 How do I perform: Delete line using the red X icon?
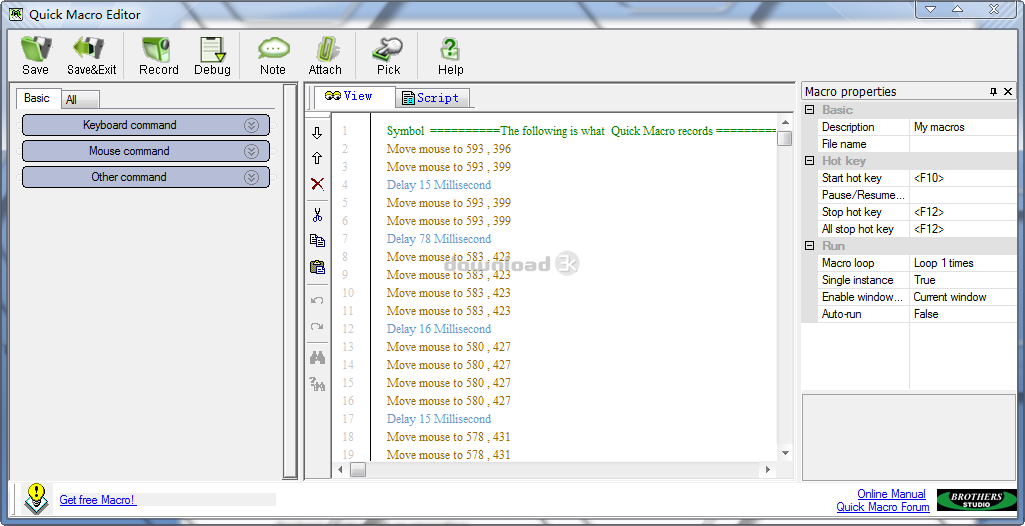pyautogui.click(x=317, y=184)
